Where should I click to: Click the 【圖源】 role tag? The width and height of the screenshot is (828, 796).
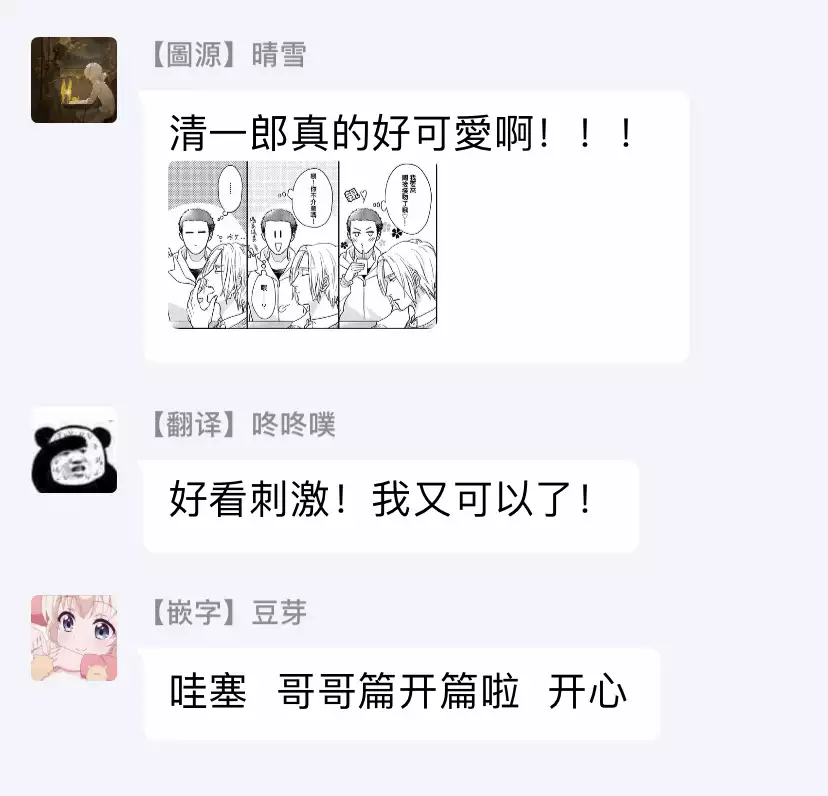[x=194, y=55]
